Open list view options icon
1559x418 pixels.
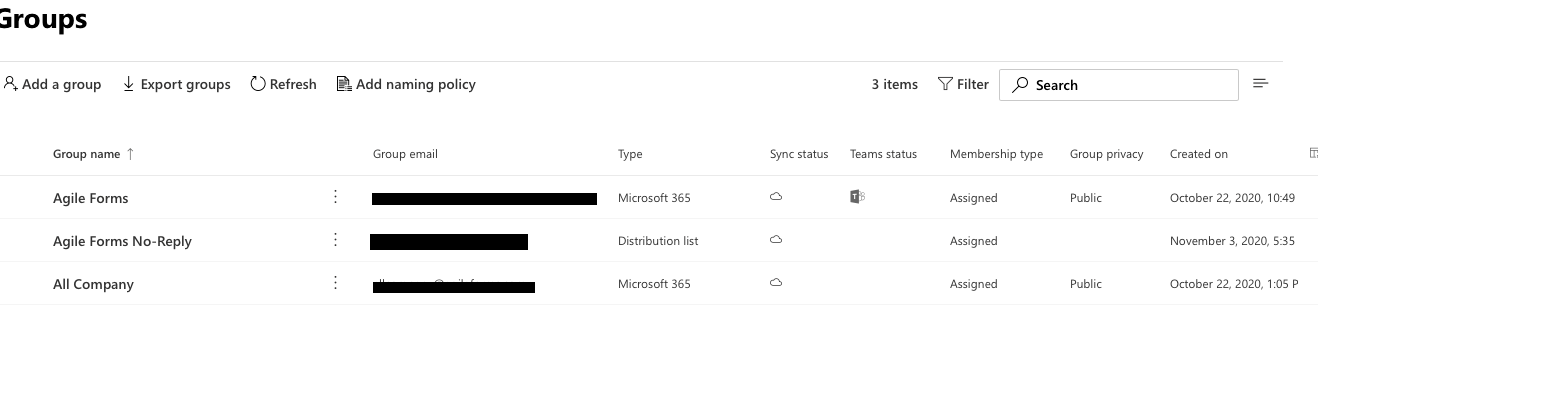[x=1260, y=84]
